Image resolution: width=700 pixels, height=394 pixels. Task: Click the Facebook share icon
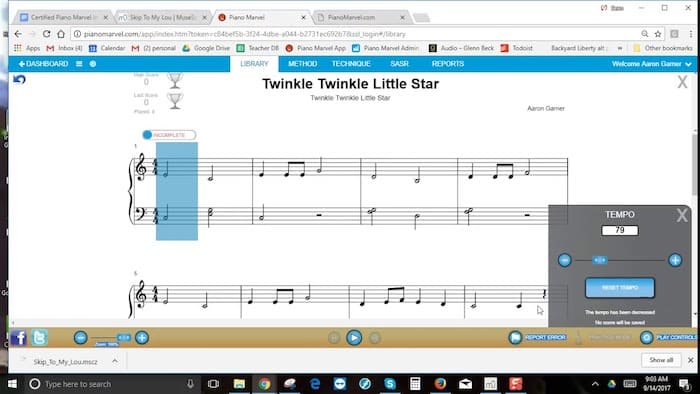[x=19, y=338]
